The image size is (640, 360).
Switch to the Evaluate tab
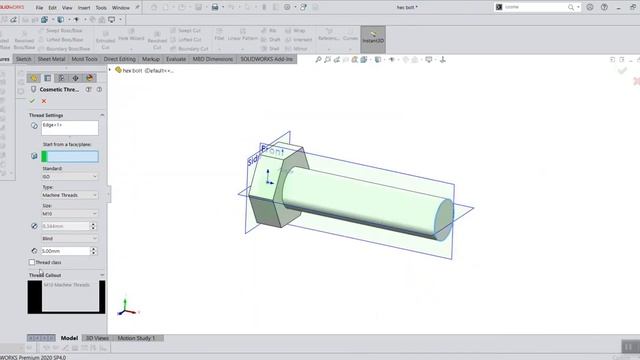tap(176, 59)
